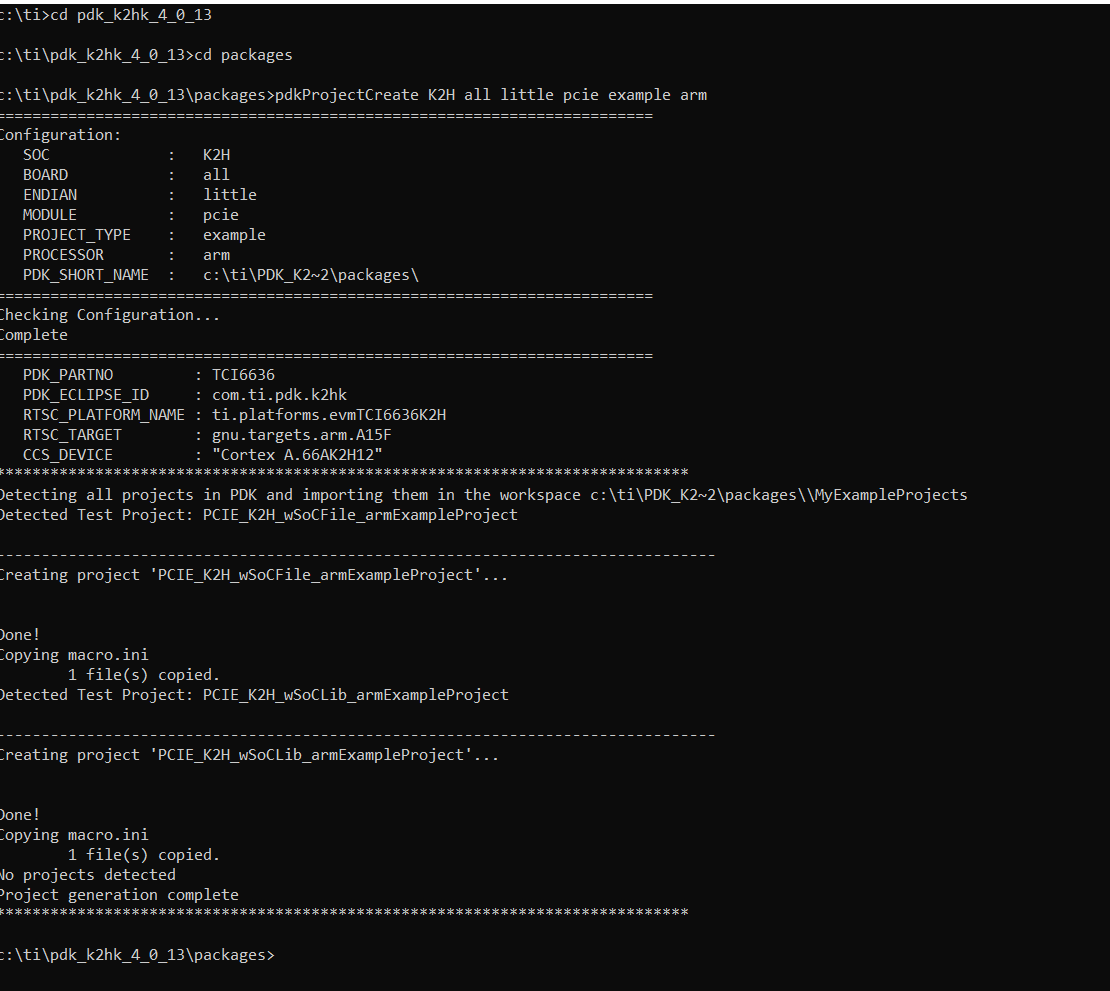Image resolution: width=1110 pixels, height=991 pixels.
Task: Click the 'Checking Configuration...' line
Action: click(108, 315)
